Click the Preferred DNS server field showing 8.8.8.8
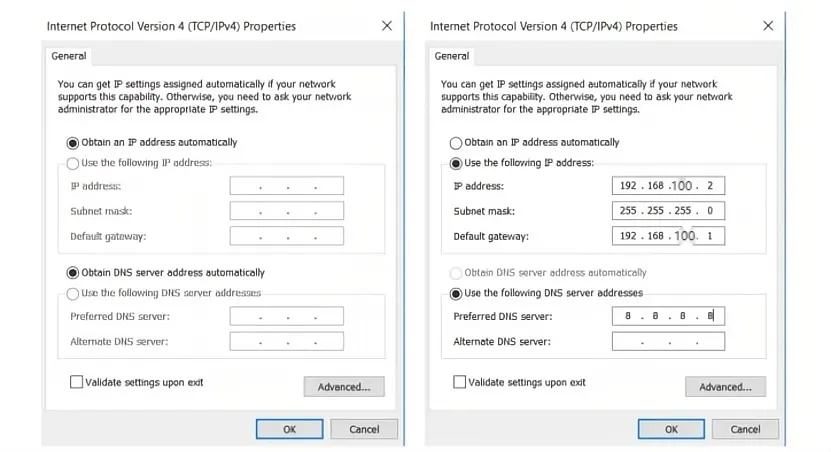The image size is (831, 452). click(x=668, y=316)
